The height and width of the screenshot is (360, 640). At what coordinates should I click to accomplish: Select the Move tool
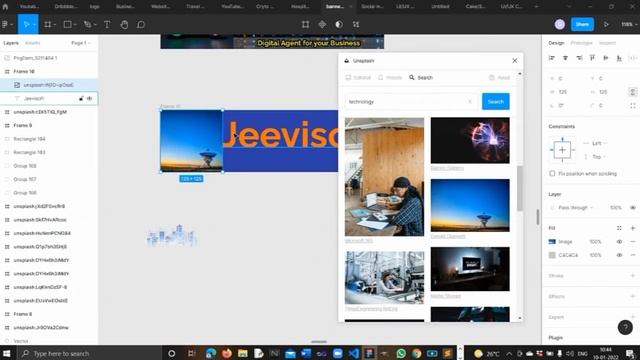pyautogui.click(x=26, y=24)
